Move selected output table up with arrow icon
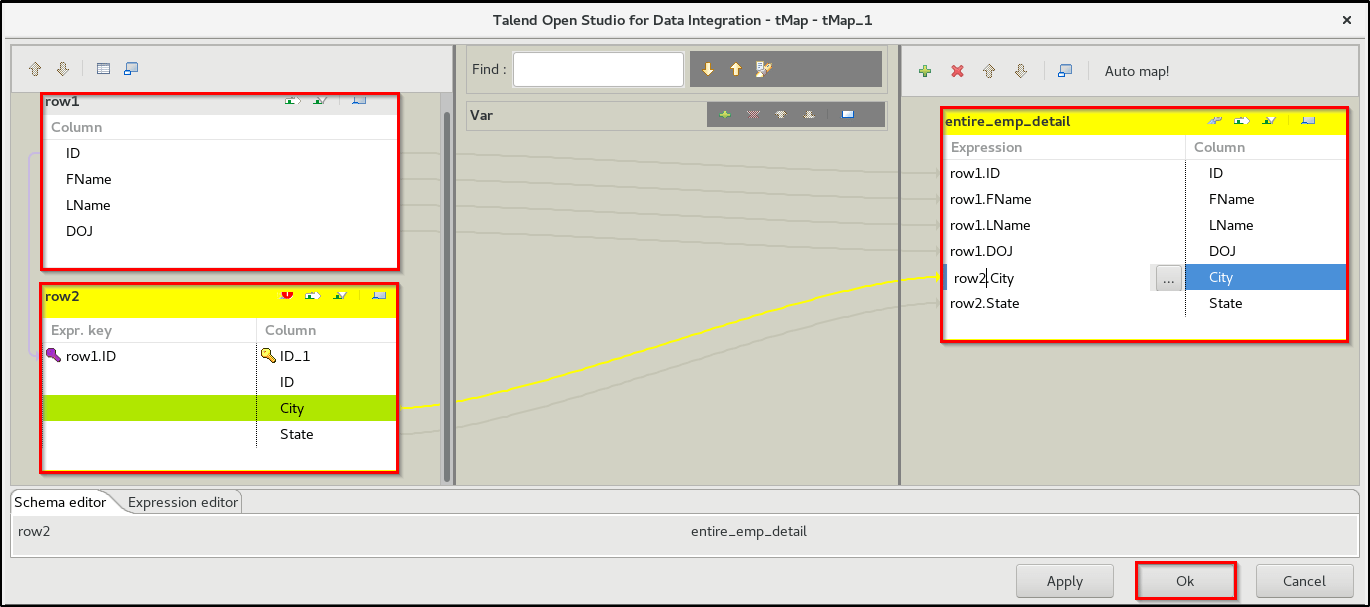 coord(989,70)
